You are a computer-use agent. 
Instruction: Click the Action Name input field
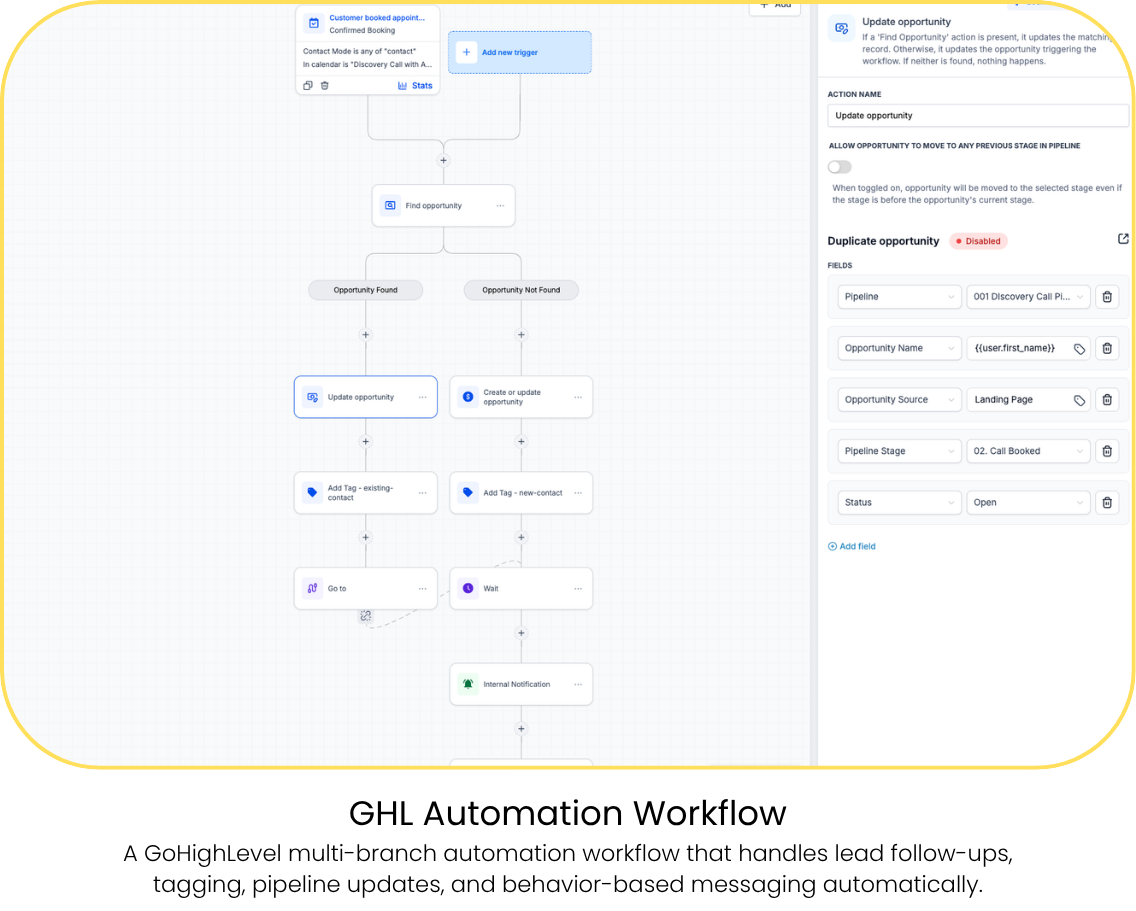tap(978, 115)
